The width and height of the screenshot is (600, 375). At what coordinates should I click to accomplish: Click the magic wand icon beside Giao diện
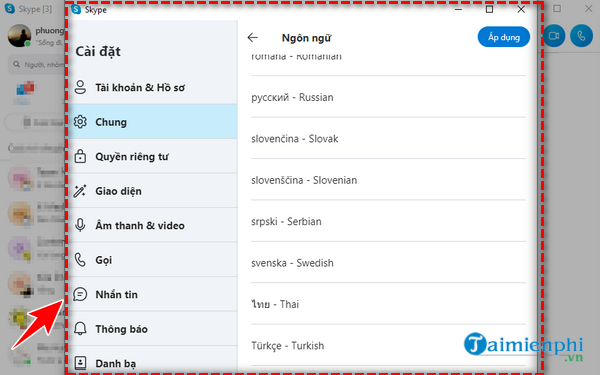click(x=80, y=191)
